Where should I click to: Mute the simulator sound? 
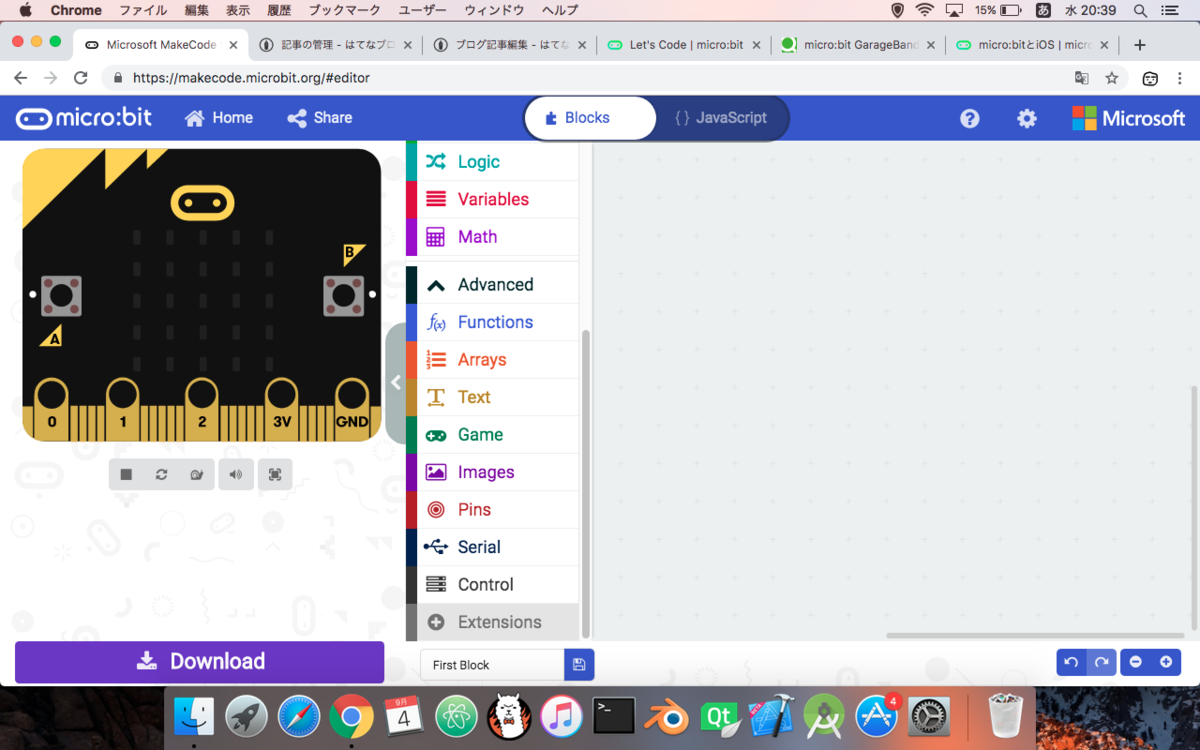(236, 474)
